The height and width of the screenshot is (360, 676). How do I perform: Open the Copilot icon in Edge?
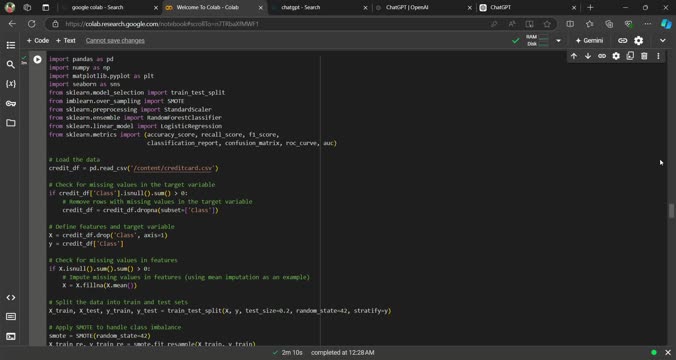(666, 24)
